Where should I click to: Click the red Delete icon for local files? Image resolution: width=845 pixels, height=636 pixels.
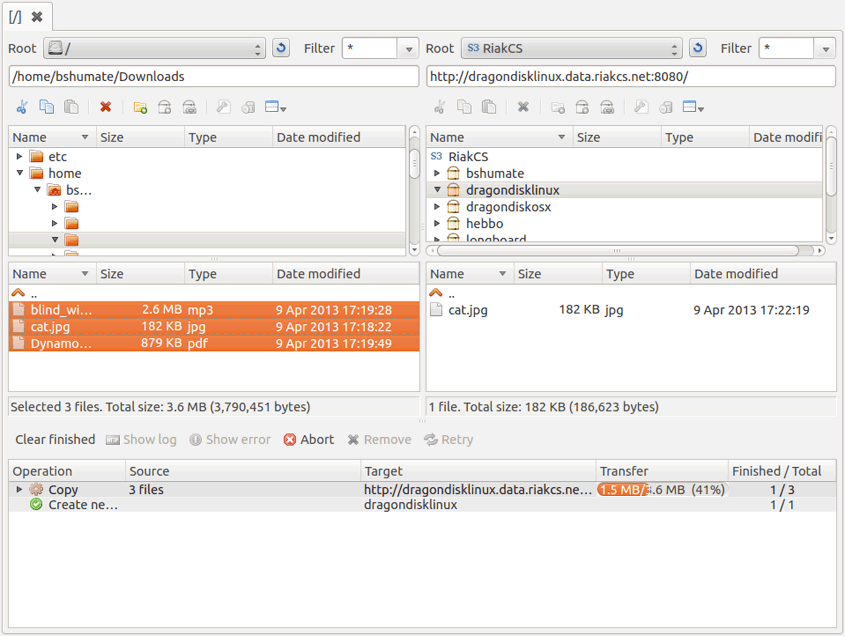(105, 107)
